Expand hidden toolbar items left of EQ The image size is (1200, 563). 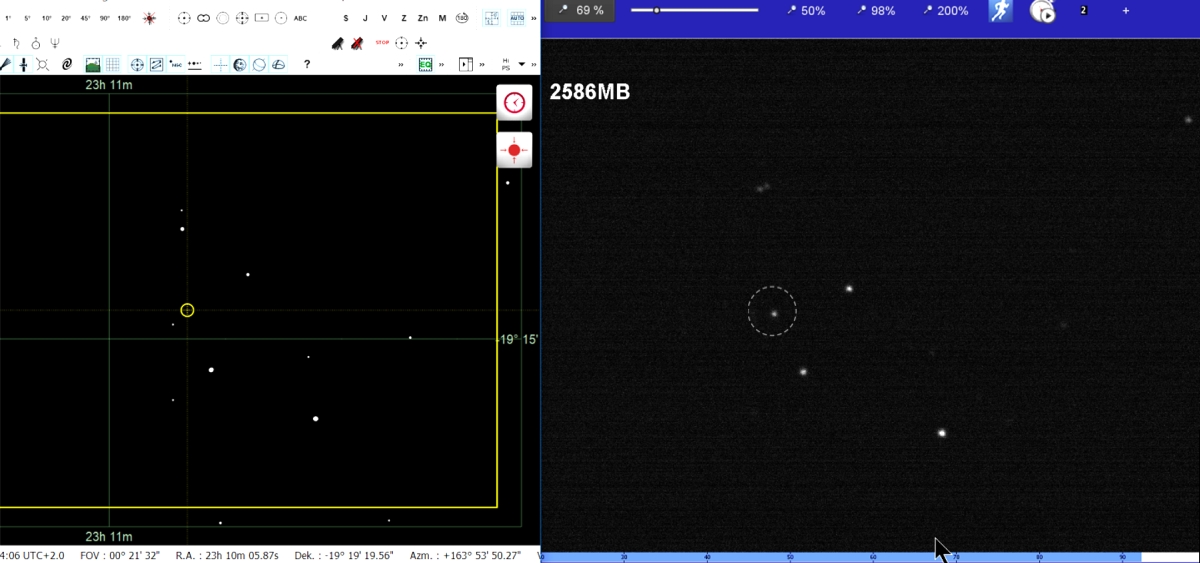(401, 65)
